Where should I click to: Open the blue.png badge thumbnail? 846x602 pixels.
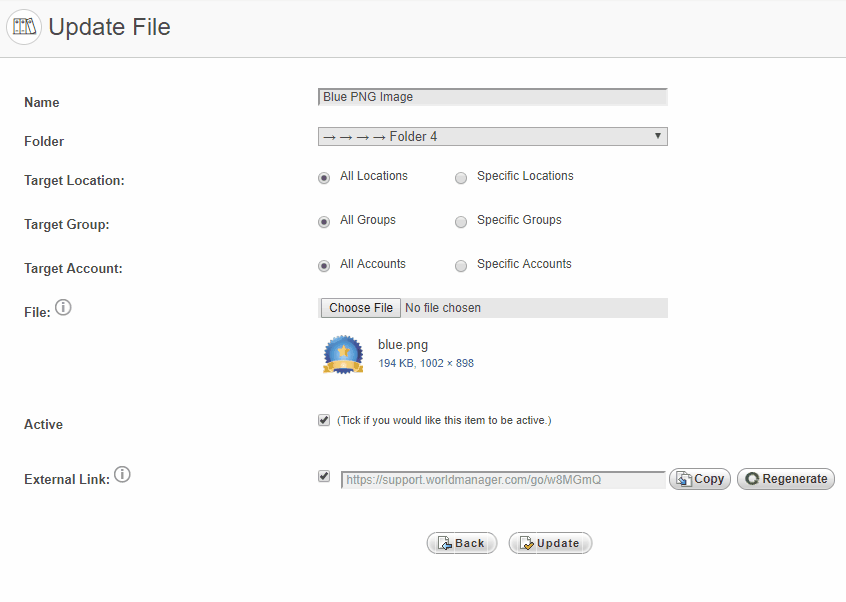(343, 354)
